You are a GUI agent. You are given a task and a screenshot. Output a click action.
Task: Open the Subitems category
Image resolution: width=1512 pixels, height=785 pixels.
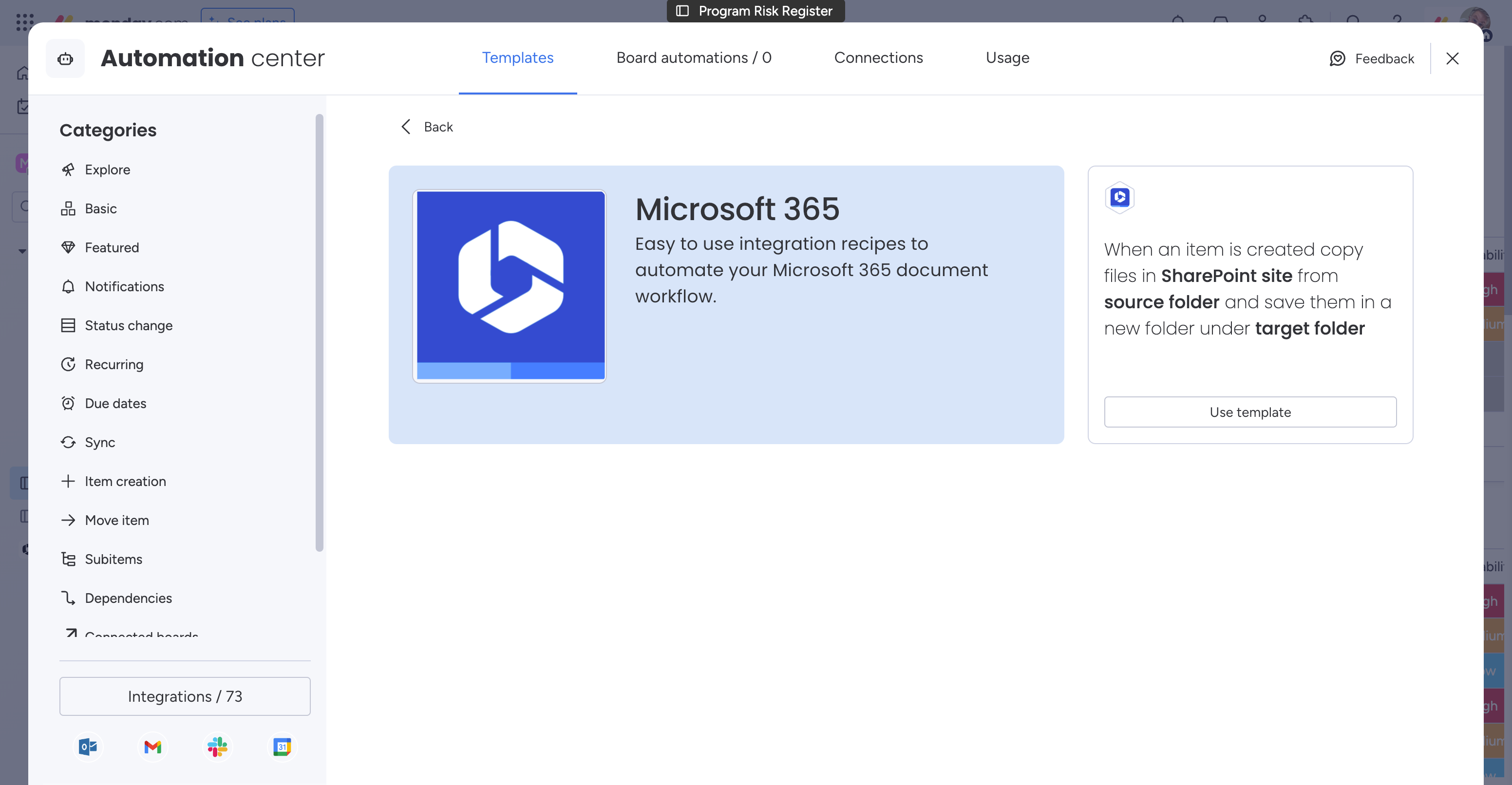(x=113, y=559)
